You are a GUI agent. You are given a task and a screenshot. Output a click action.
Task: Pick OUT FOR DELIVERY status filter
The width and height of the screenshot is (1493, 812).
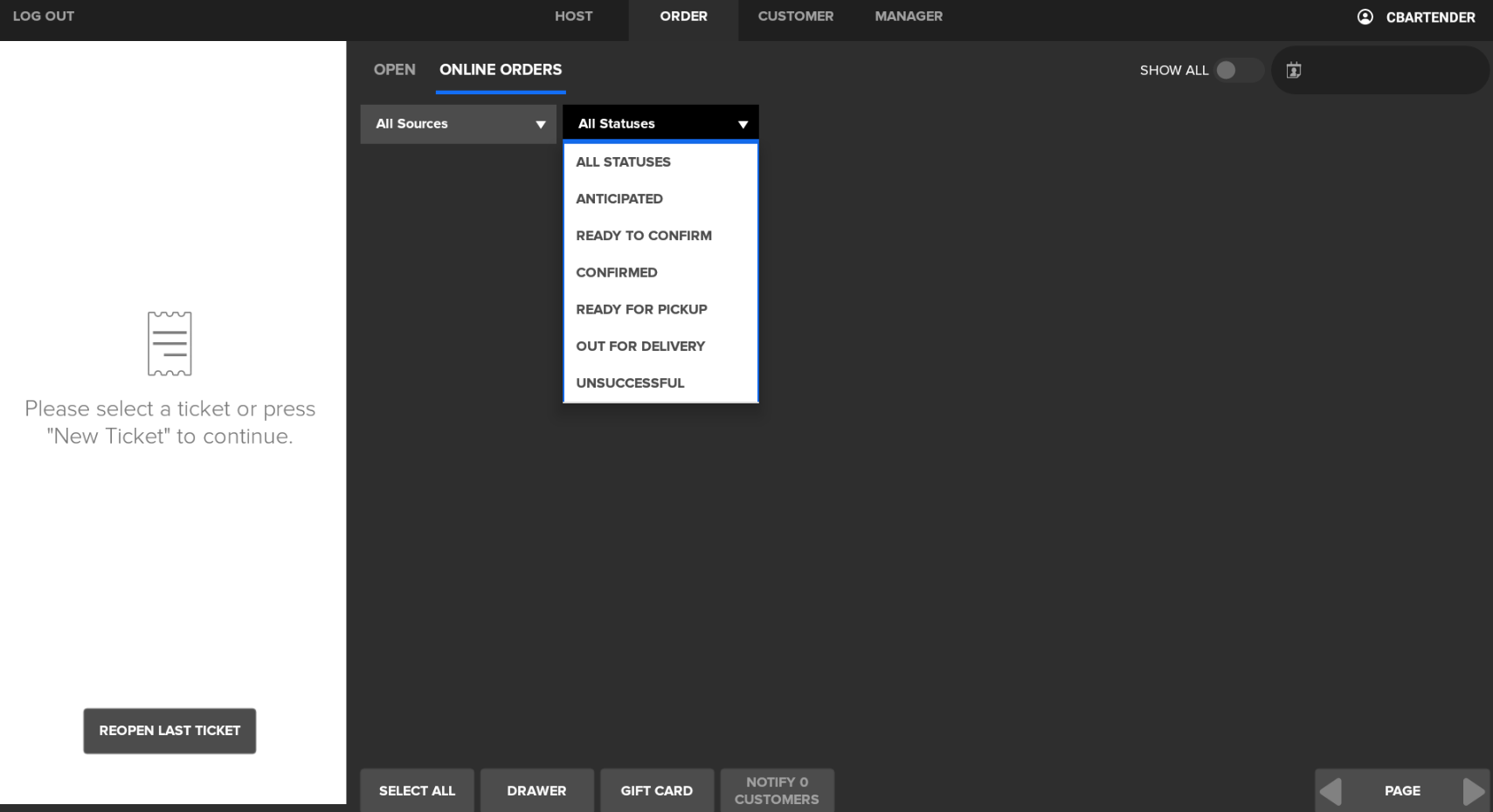tap(640, 347)
